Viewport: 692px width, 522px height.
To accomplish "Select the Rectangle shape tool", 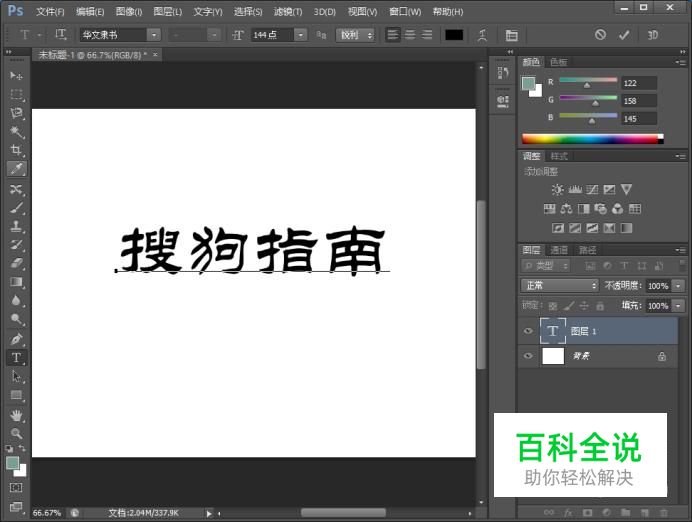I will (16, 395).
